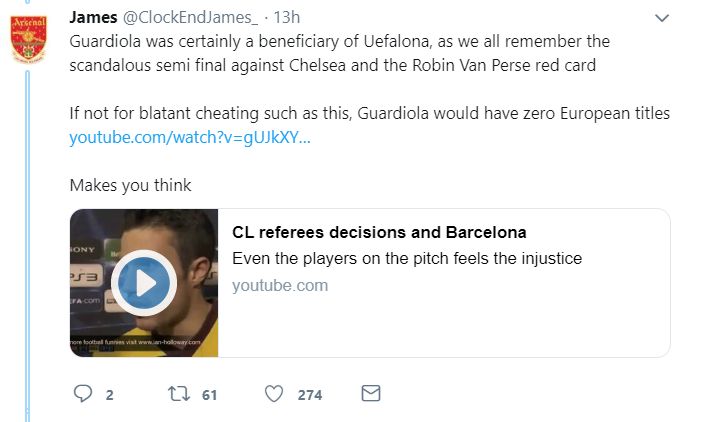Click the tweet text mentioning Guardiola and Uefalona
Screen dimensions: 718x422
[339, 54]
